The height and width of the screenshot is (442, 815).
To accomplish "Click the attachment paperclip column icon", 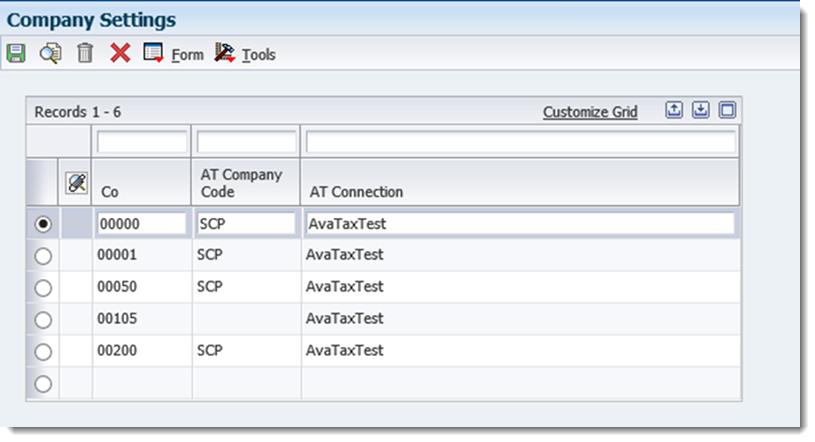I will (76, 183).
